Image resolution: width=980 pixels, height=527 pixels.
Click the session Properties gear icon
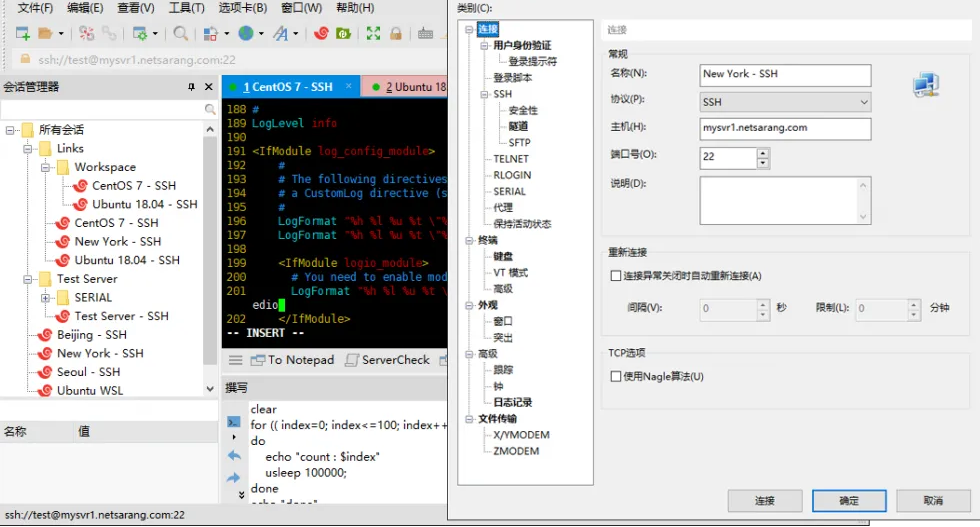[140, 34]
